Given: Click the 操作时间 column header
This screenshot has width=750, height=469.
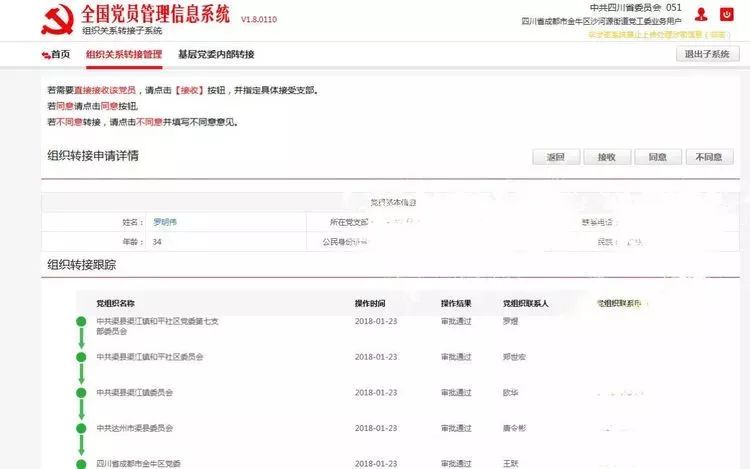Looking at the screenshot, I should [x=370, y=303].
